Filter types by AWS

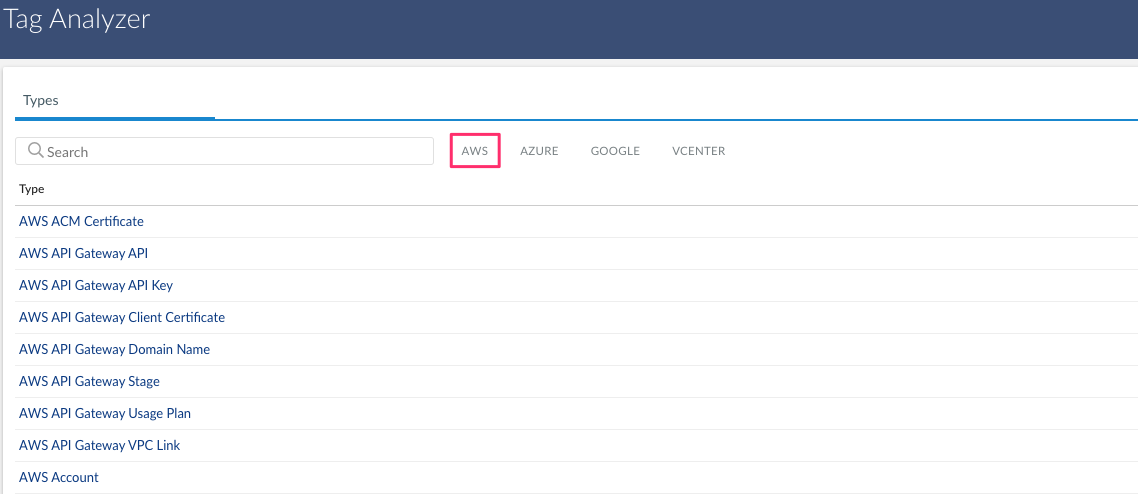coord(475,151)
